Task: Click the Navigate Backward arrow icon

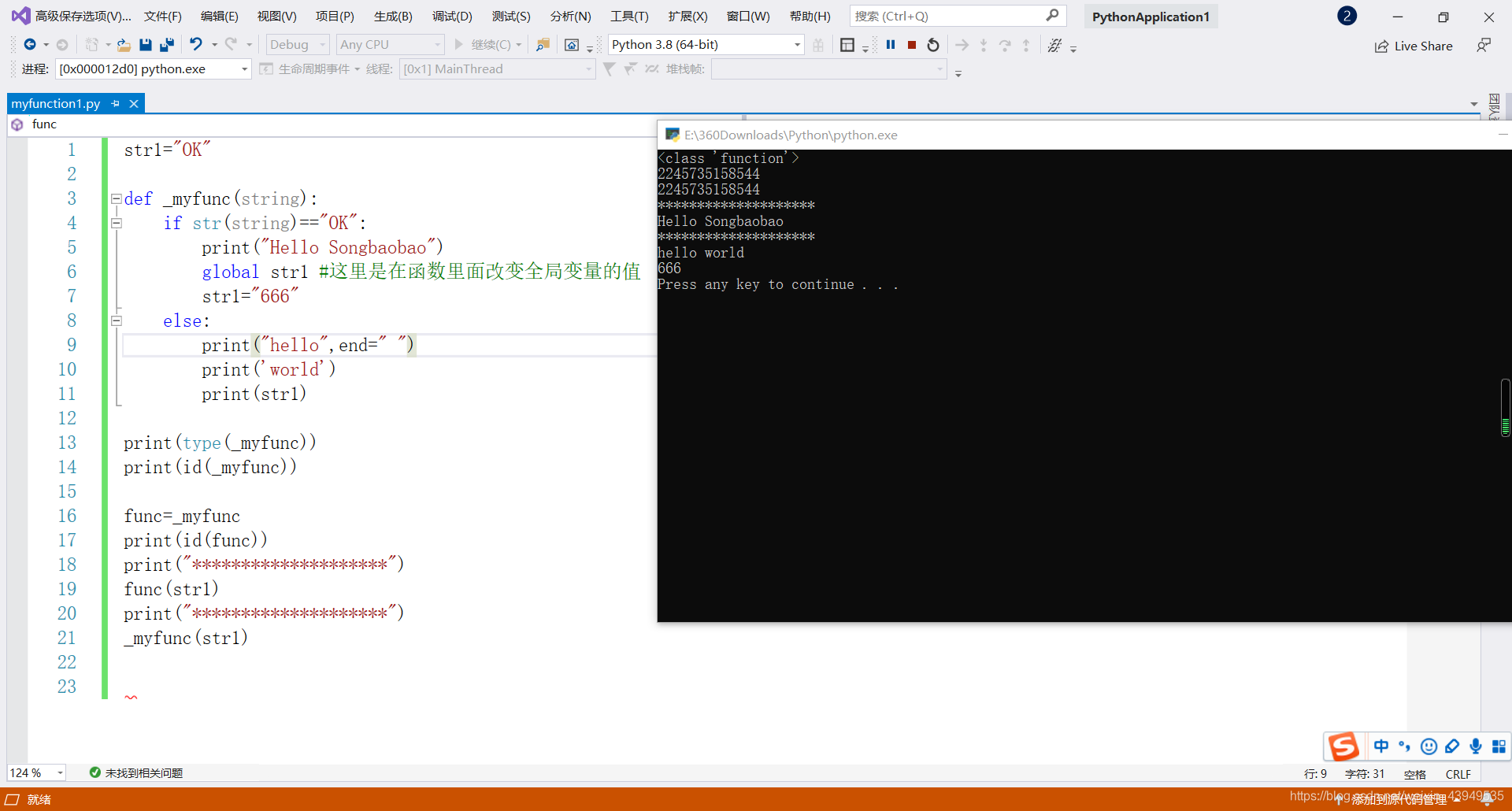Action: point(30,45)
